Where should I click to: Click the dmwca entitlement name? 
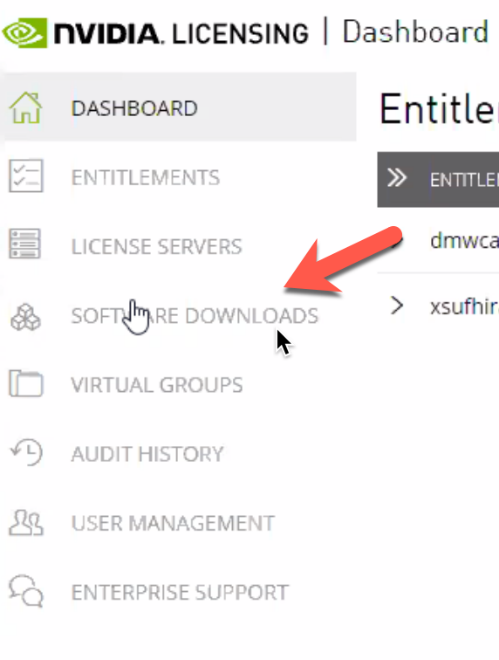click(x=464, y=241)
